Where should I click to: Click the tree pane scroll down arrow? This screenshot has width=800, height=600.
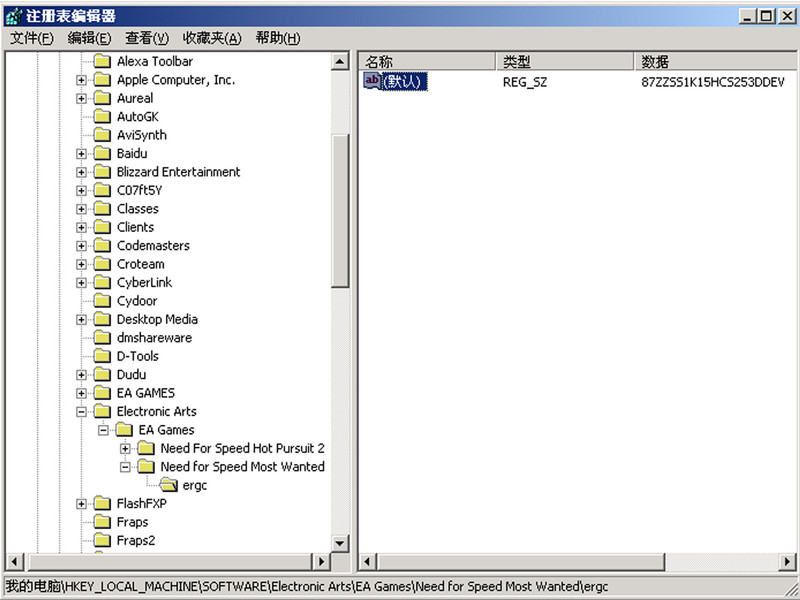pyautogui.click(x=340, y=543)
